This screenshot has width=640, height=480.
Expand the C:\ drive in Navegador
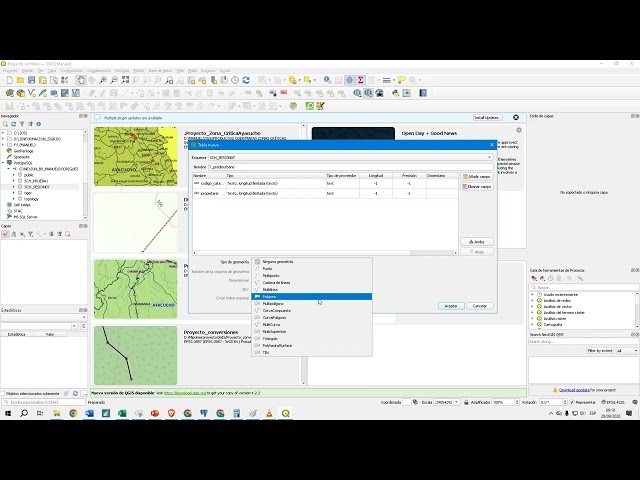point(3,133)
